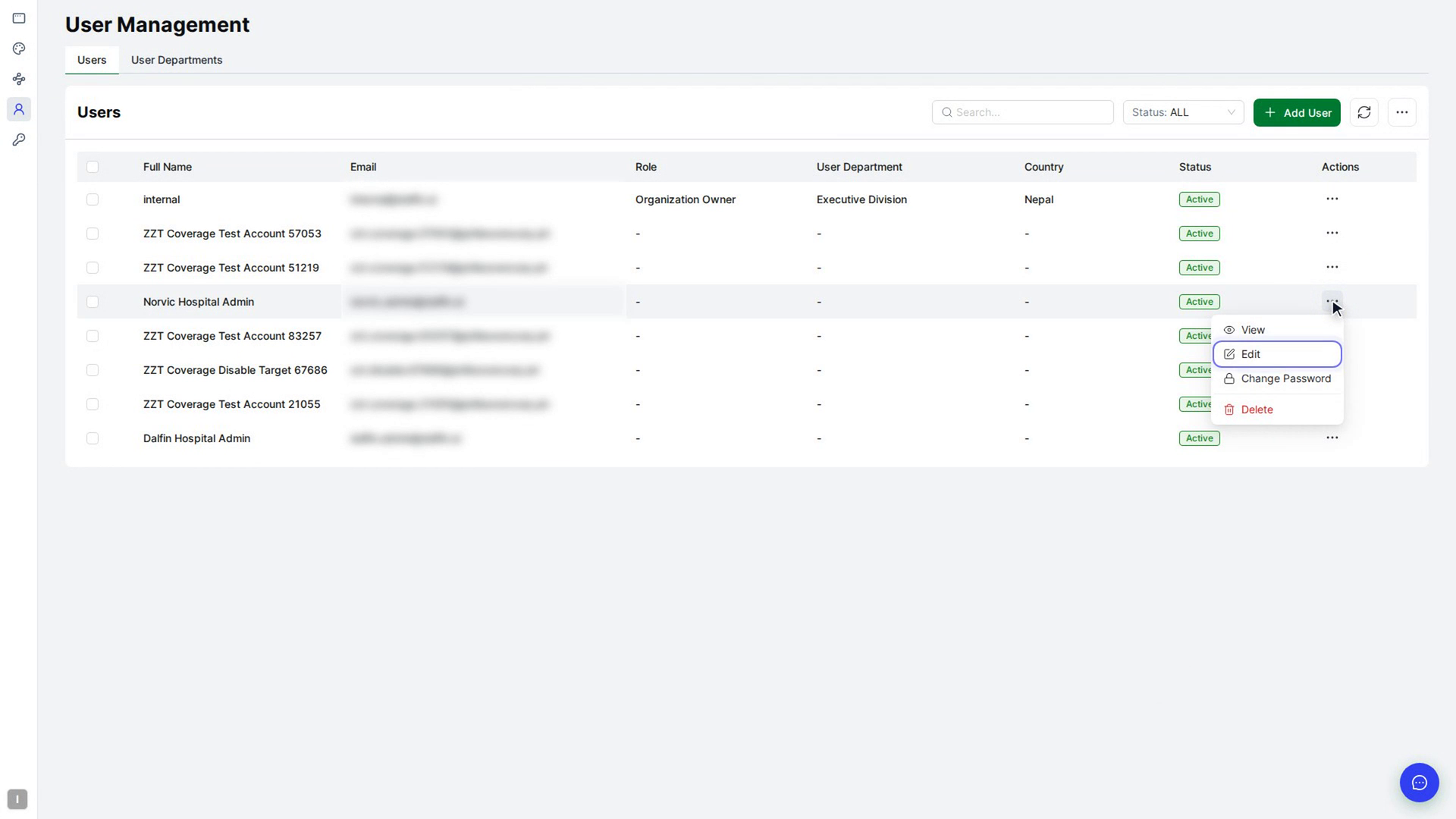Open actions menu for Dalfin Hospital Admin
1456x819 pixels.
1332,438
